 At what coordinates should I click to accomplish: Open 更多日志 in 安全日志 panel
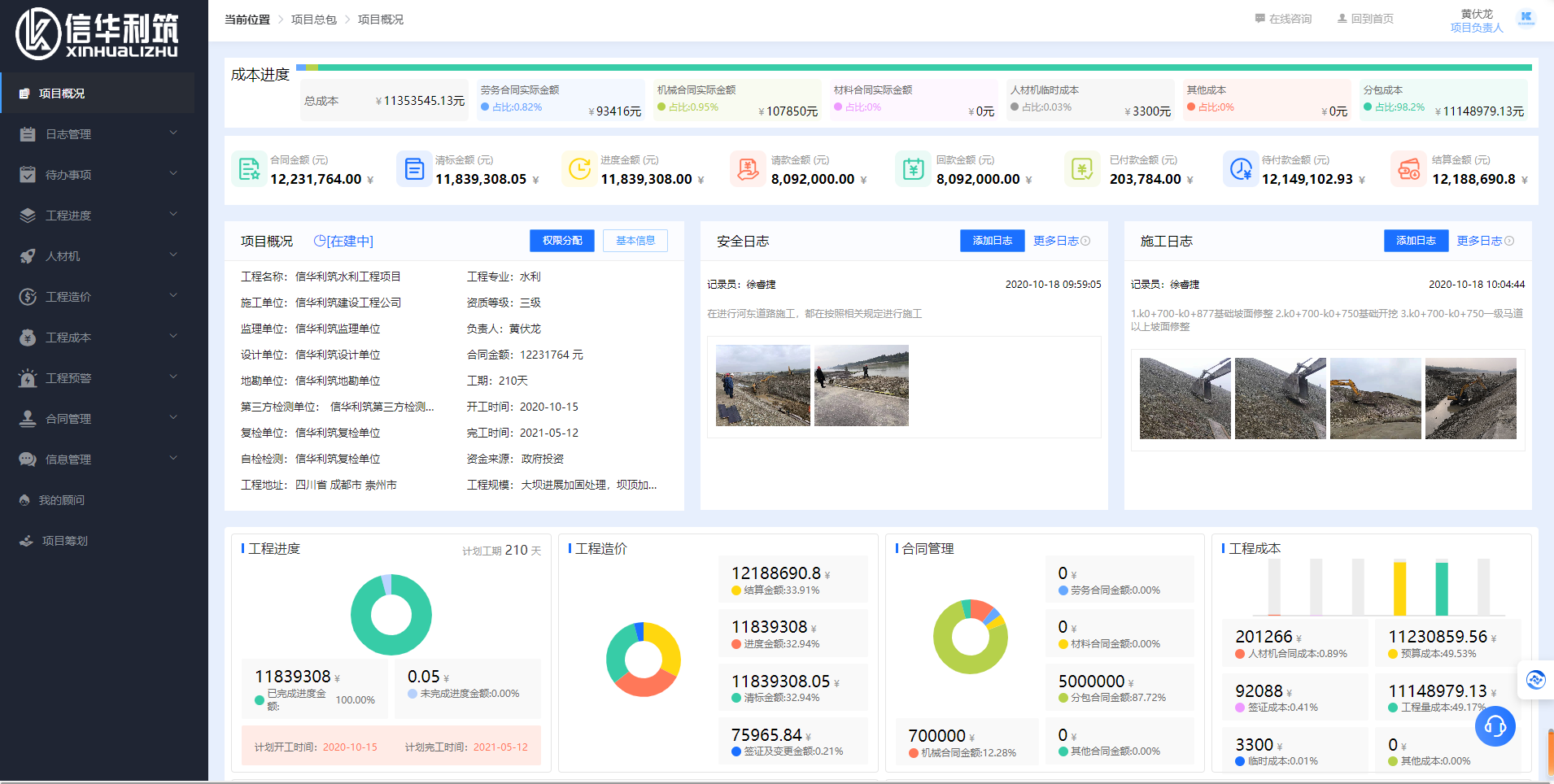(x=1062, y=241)
